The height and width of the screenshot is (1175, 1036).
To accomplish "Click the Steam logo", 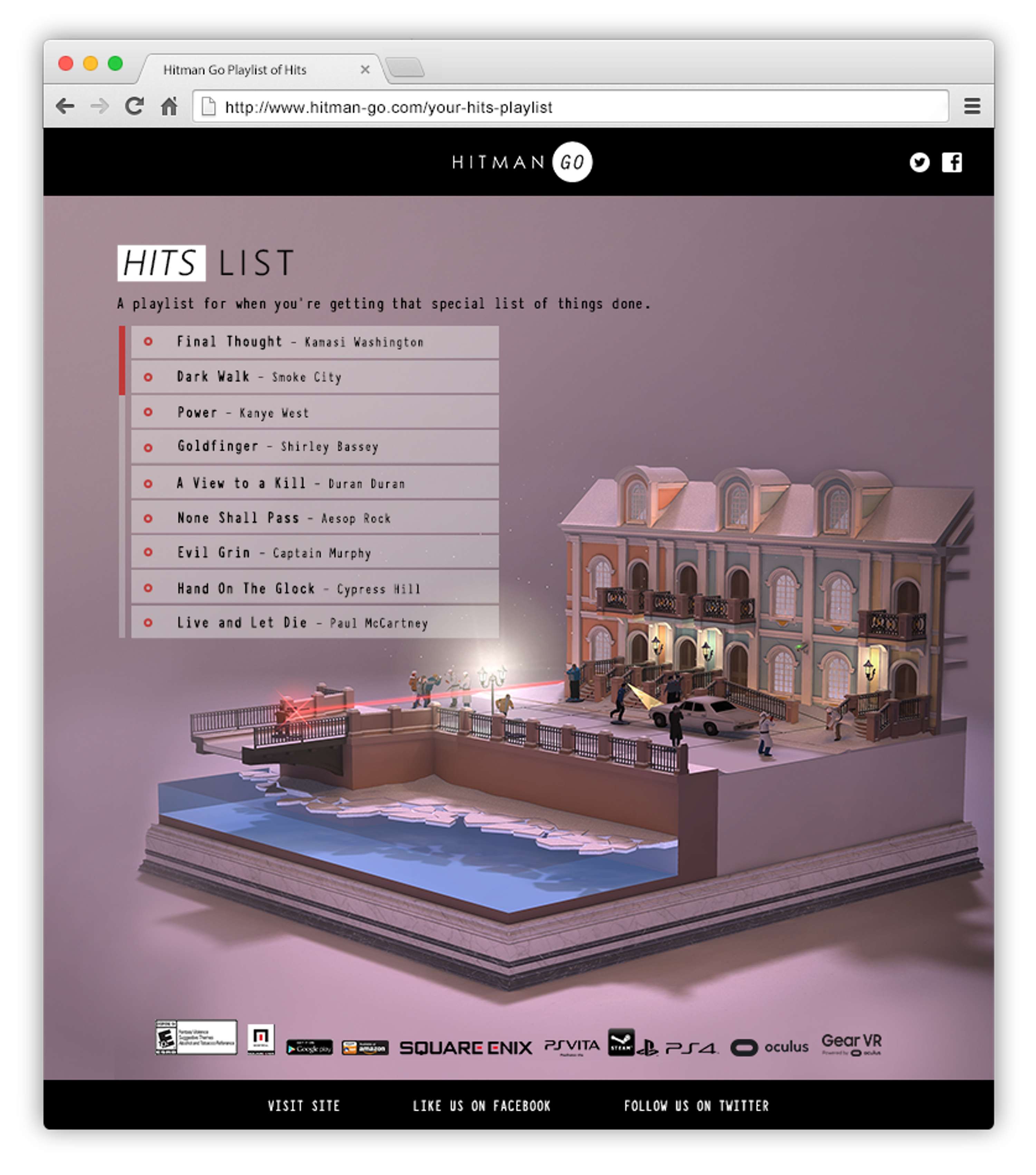I will (x=621, y=1042).
